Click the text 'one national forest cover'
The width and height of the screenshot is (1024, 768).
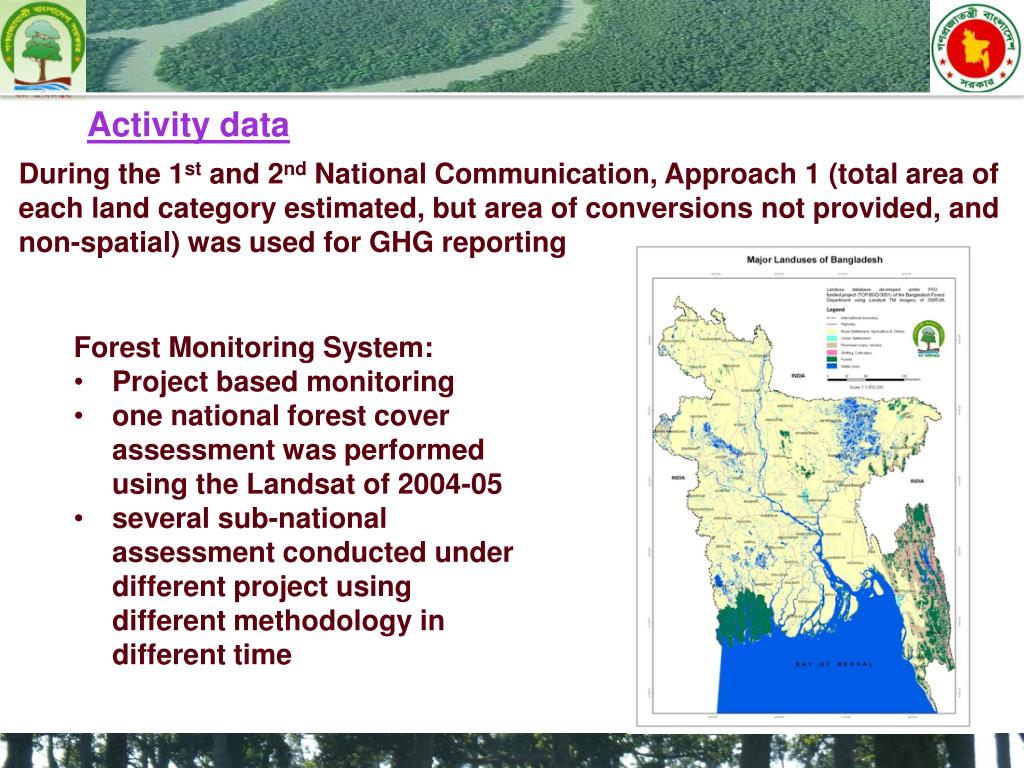point(281,416)
